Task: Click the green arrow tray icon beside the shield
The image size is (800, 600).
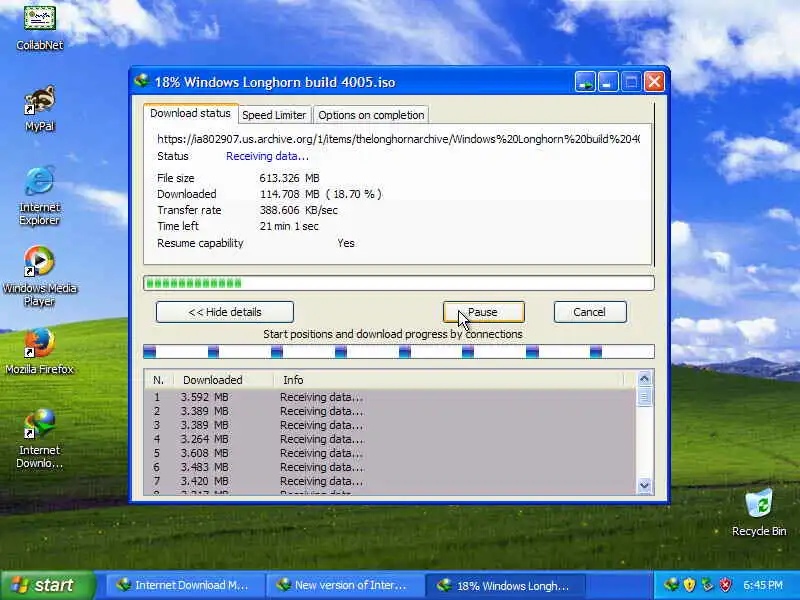Action: (707, 585)
